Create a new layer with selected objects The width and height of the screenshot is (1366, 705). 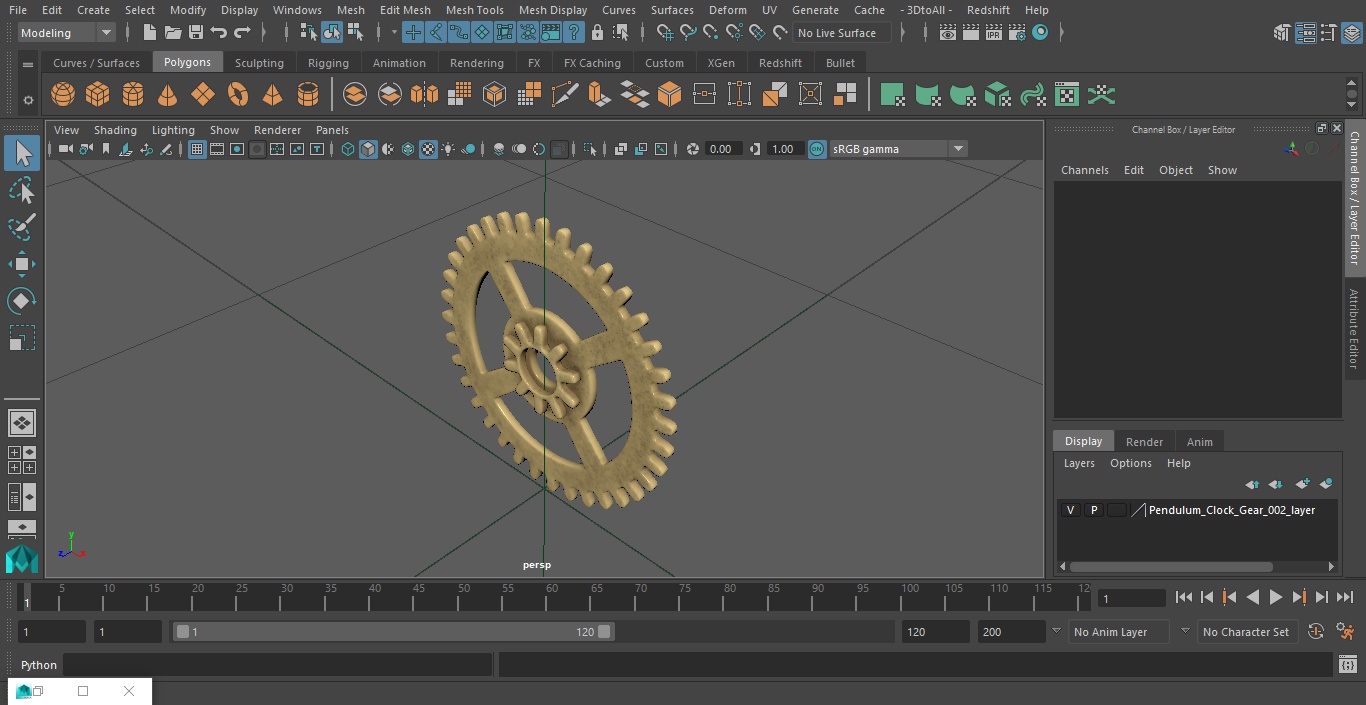[1326, 484]
